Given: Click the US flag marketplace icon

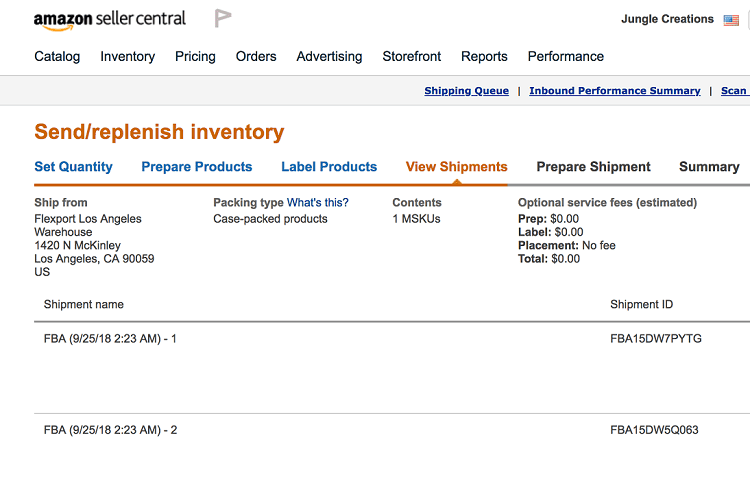Looking at the screenshot, I should point(731,20).
